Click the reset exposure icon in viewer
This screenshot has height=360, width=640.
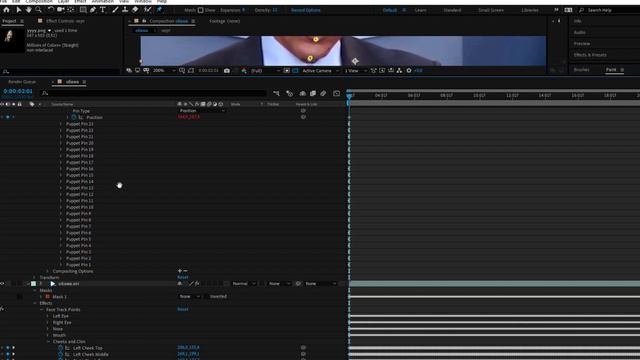(409, 71)
